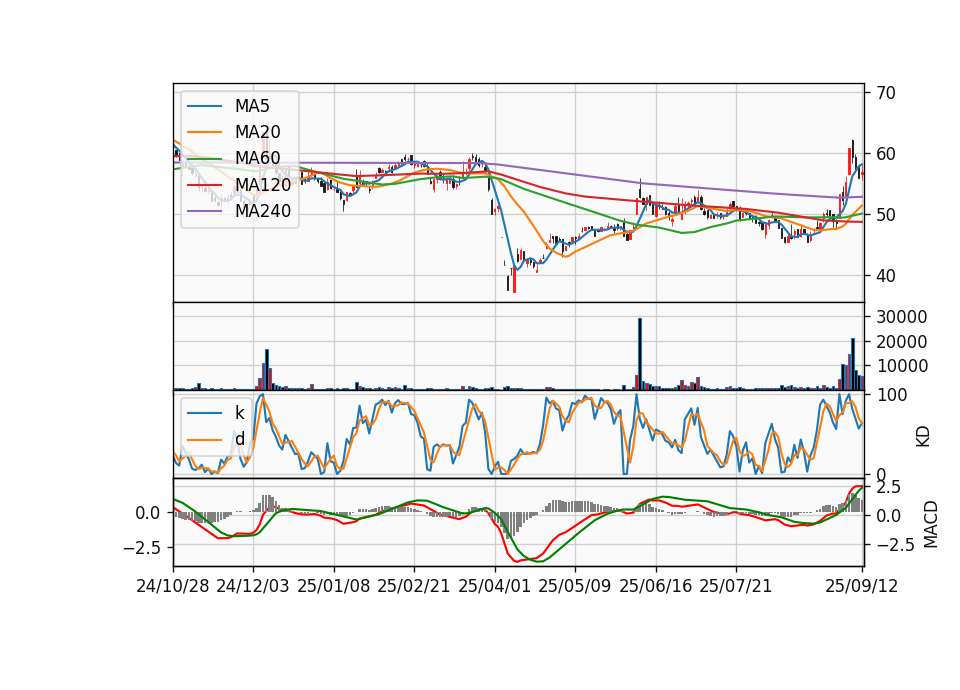Click the tallest volume bar in June

[x=640, y=354]
